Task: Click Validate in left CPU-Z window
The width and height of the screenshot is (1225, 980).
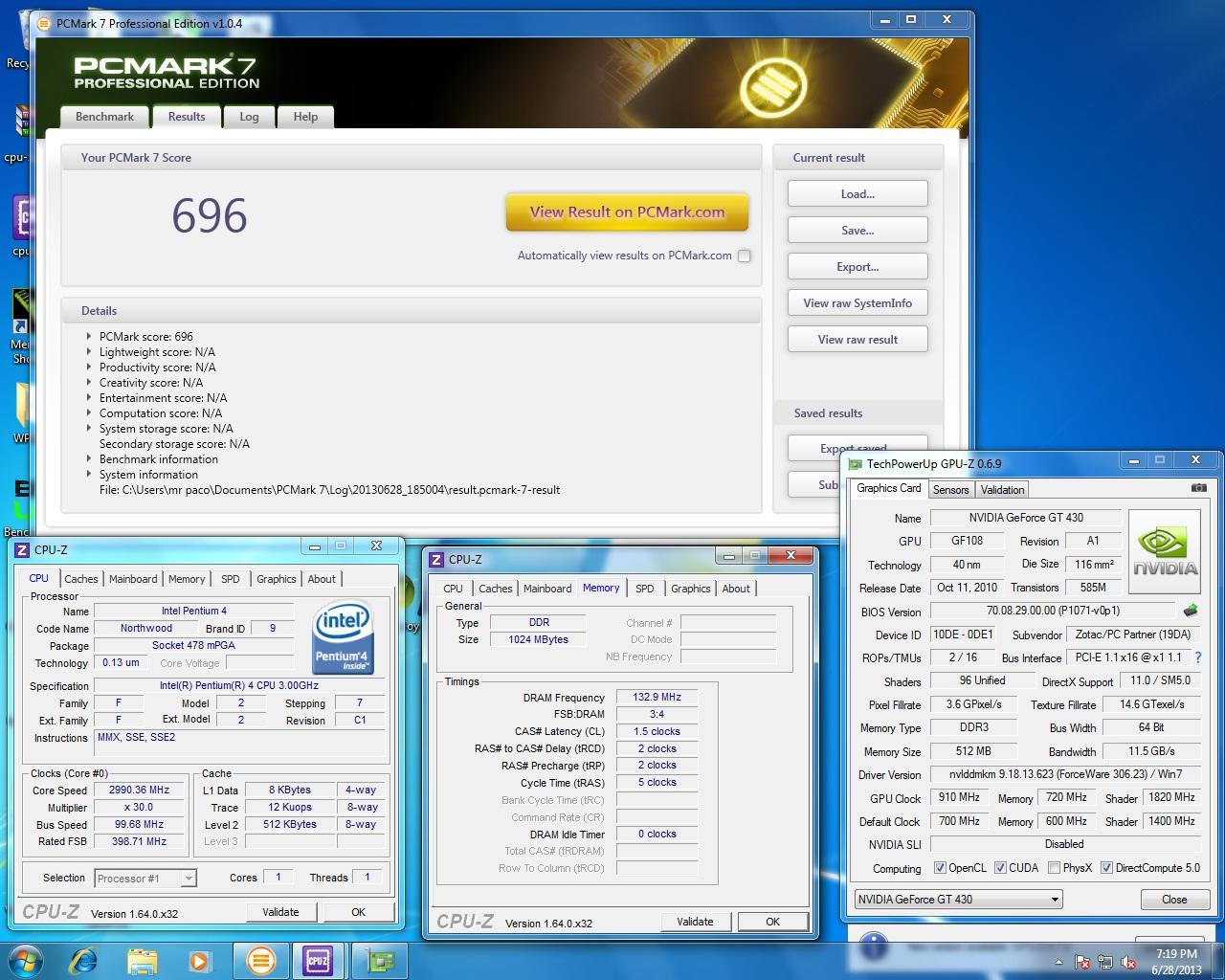Action: click(280, 912)
